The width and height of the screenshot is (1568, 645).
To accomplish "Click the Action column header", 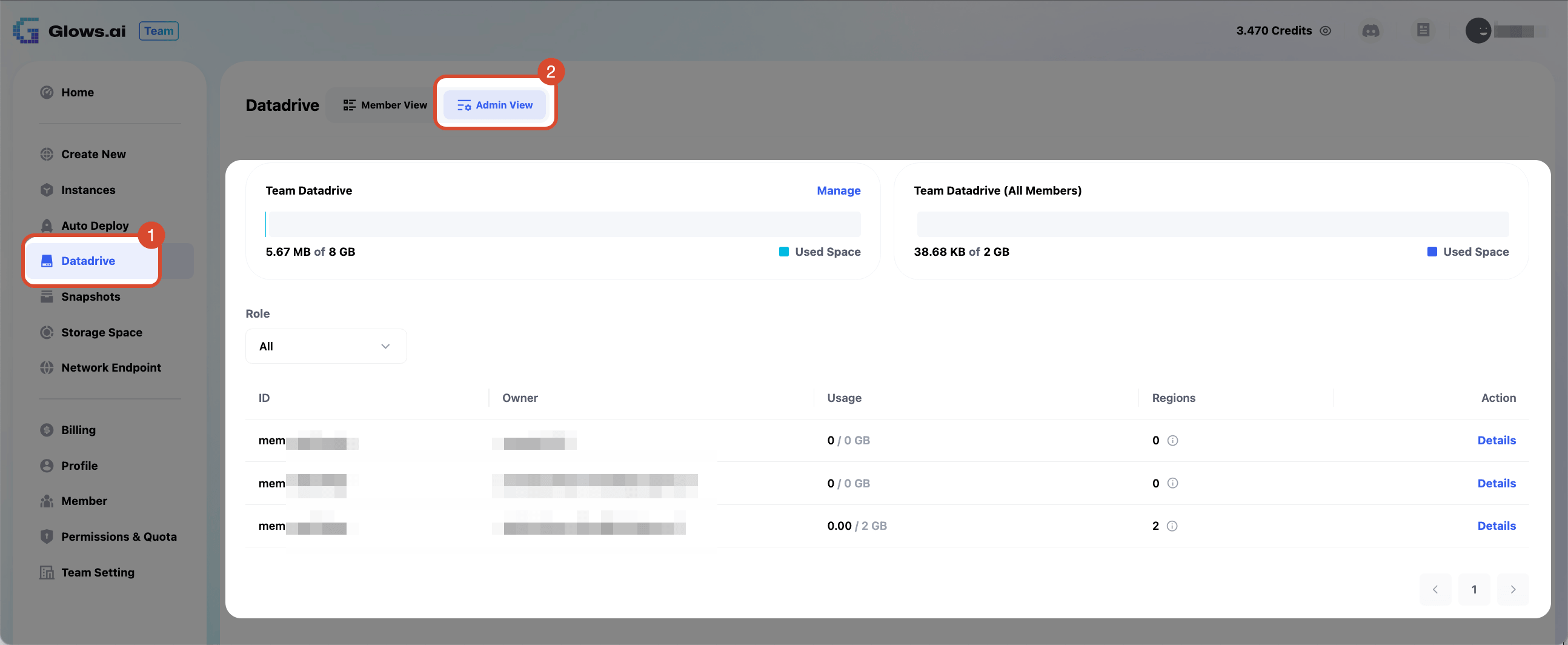I will click(1498, 398).
